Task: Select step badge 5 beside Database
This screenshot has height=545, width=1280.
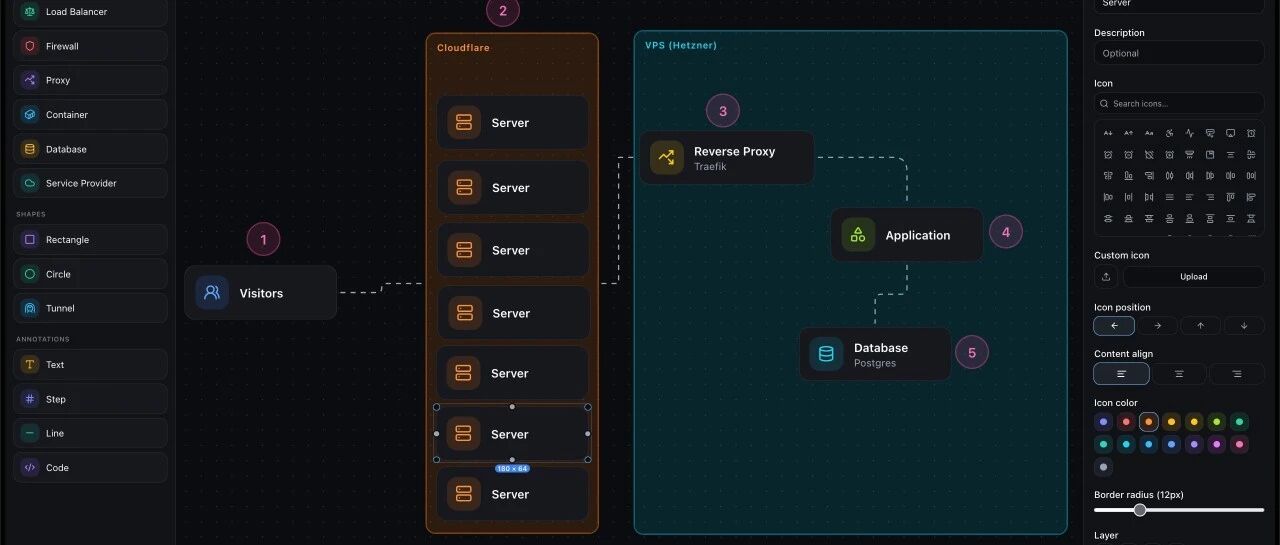Action: pyautogui.click(x=972, y=352)
